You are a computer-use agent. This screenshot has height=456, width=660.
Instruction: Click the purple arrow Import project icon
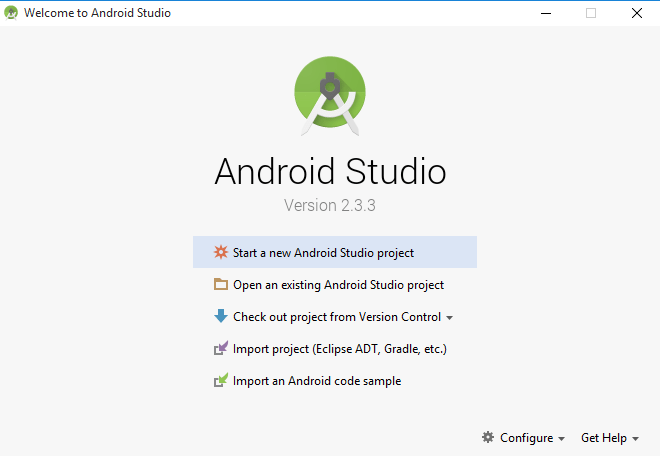(x=221, y=348)
